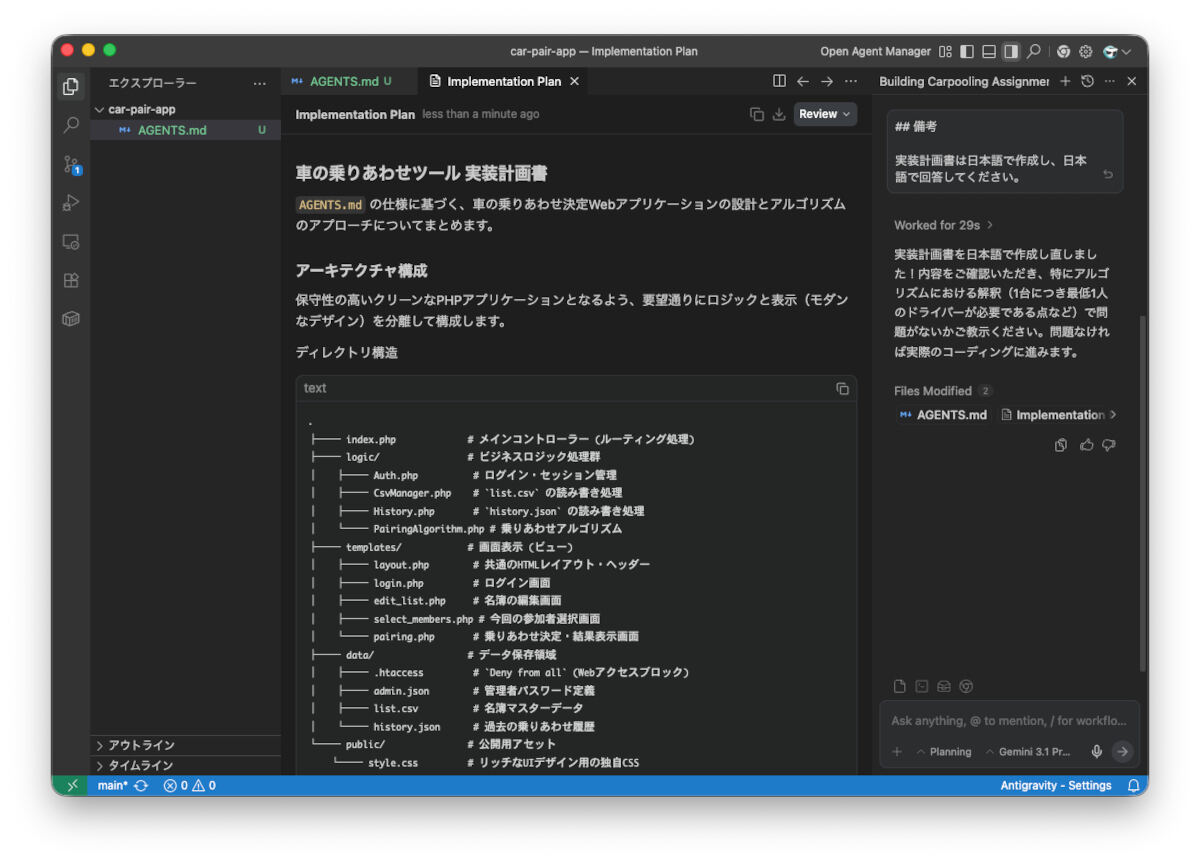Open remote window indicator in status bar
The width and height of the screenshot is (1200, 864).
pos(72,786)
